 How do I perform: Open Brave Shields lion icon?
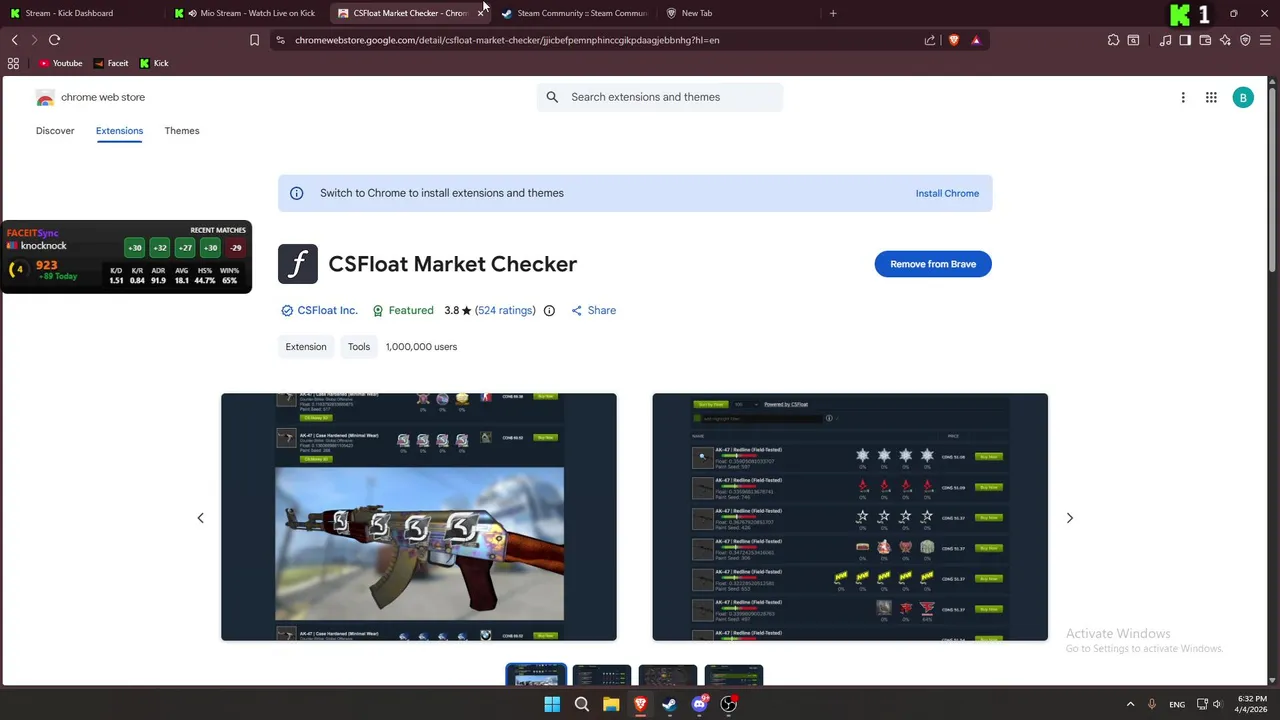(954, 40)
